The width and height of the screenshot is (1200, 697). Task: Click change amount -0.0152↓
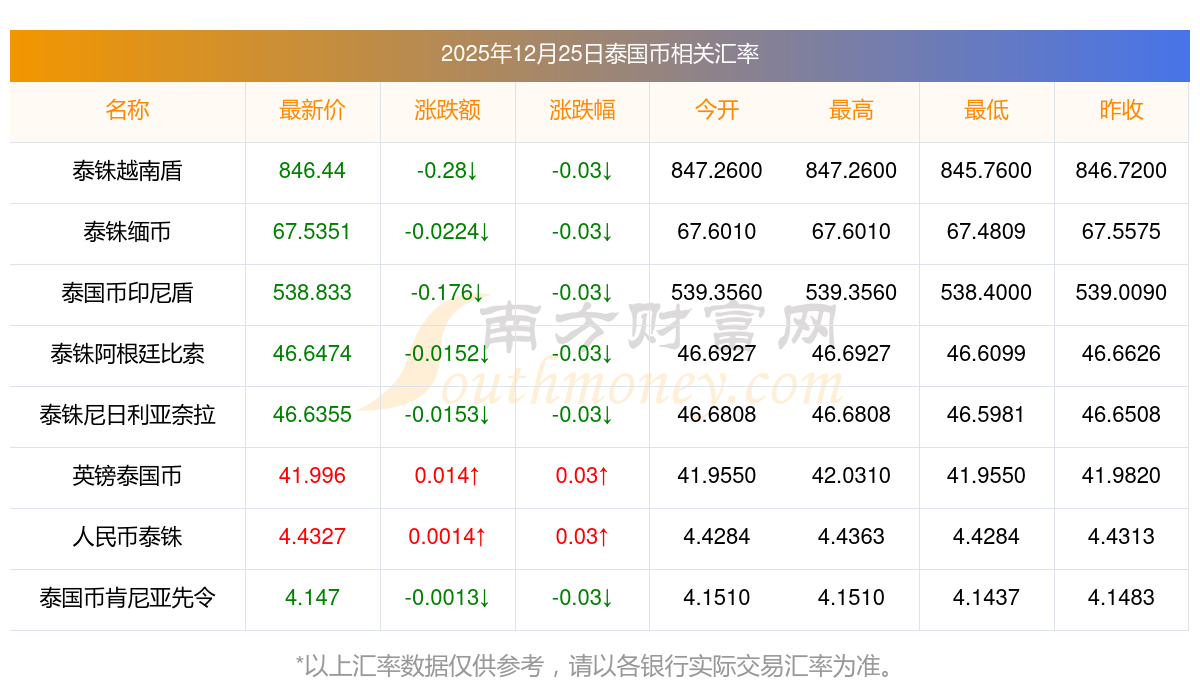pos(447,354)
